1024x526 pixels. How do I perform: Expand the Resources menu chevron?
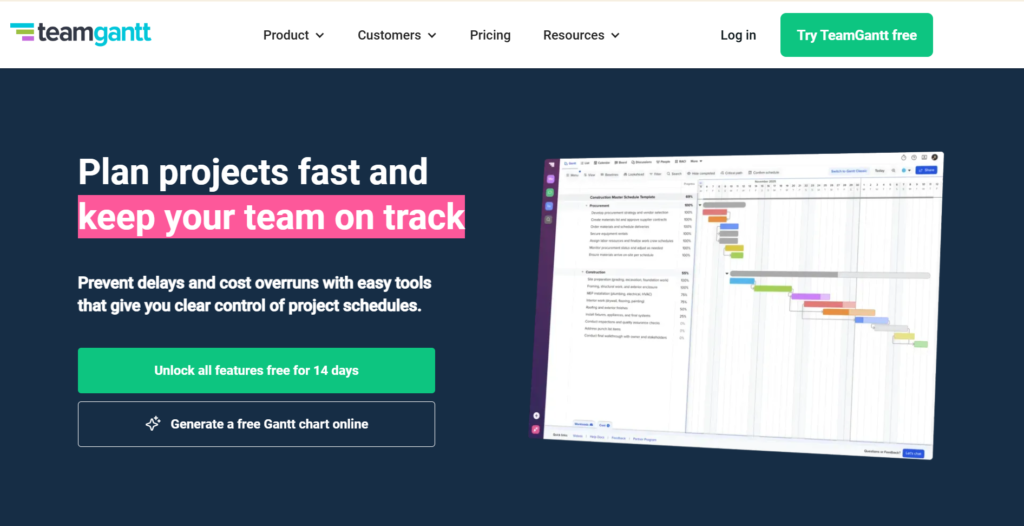(615, 36)
